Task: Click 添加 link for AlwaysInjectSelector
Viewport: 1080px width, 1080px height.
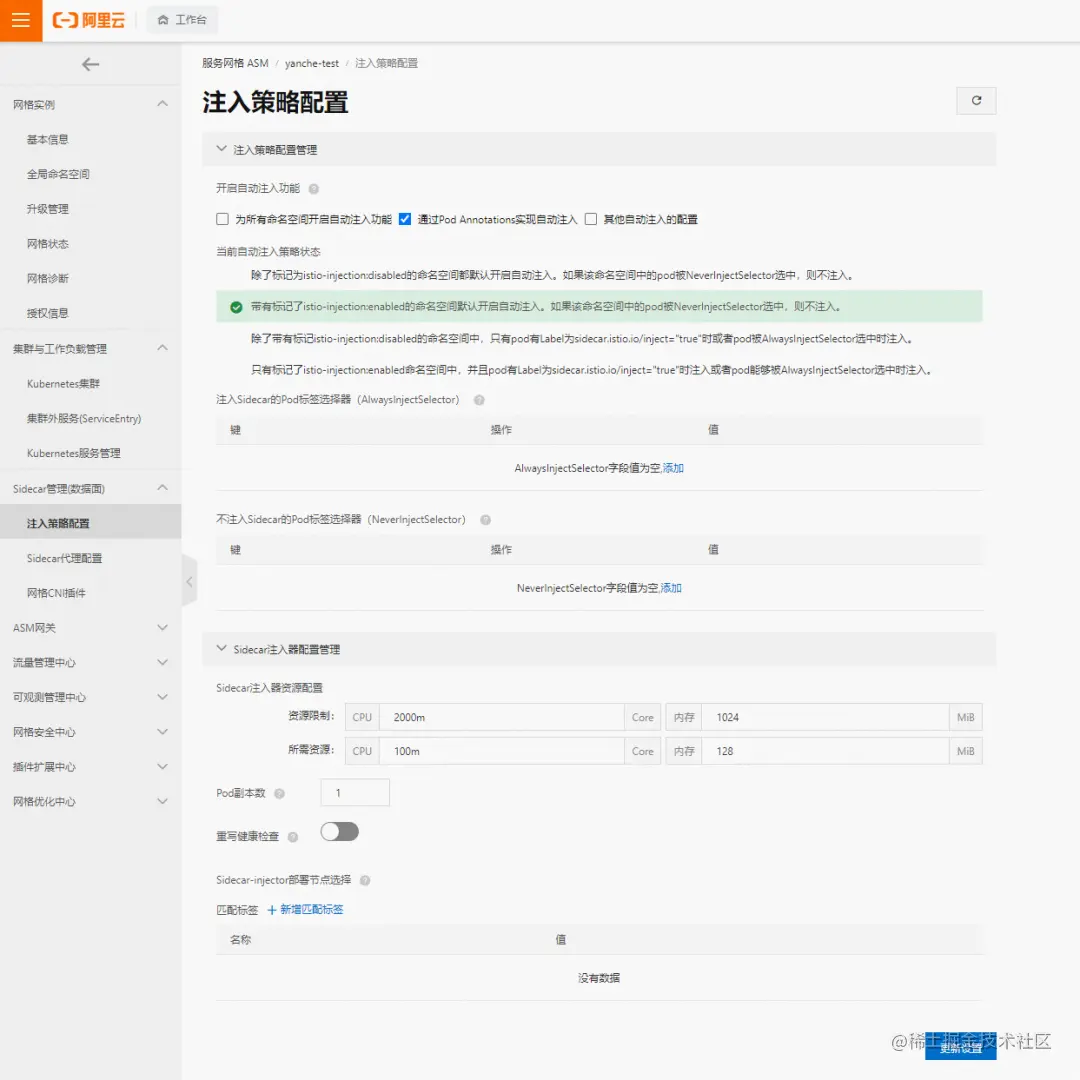Action: tap(673, 468)
